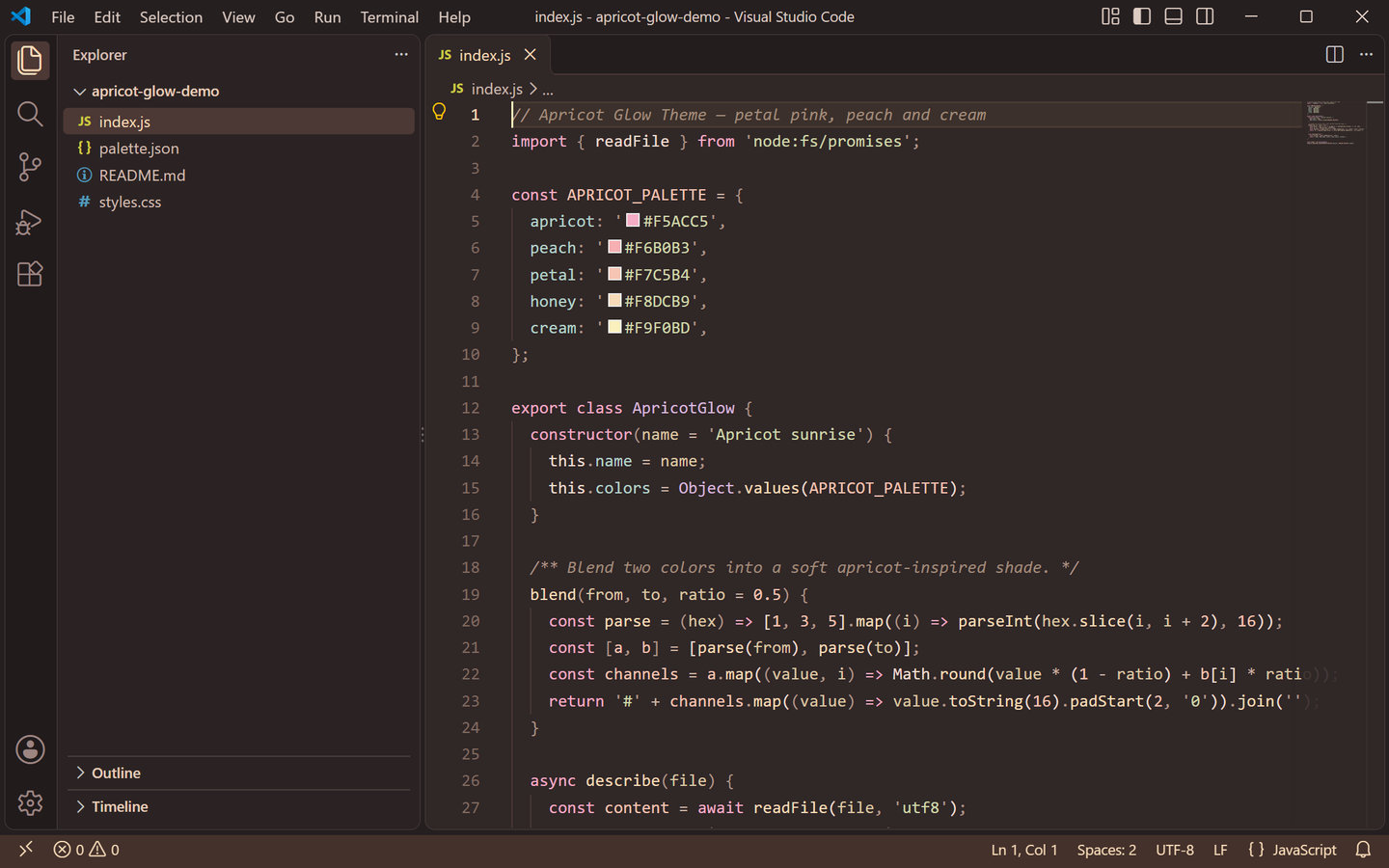
Task: Close the index.js editor tab
Action: (x=530, y=55)
